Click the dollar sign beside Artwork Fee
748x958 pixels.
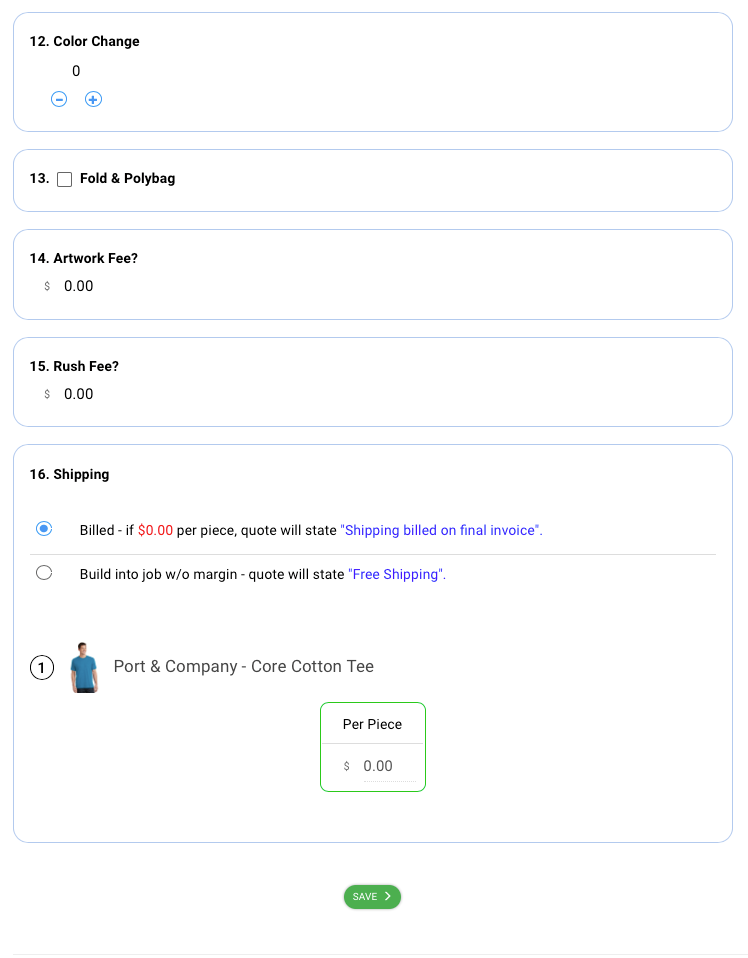[46, 286]
